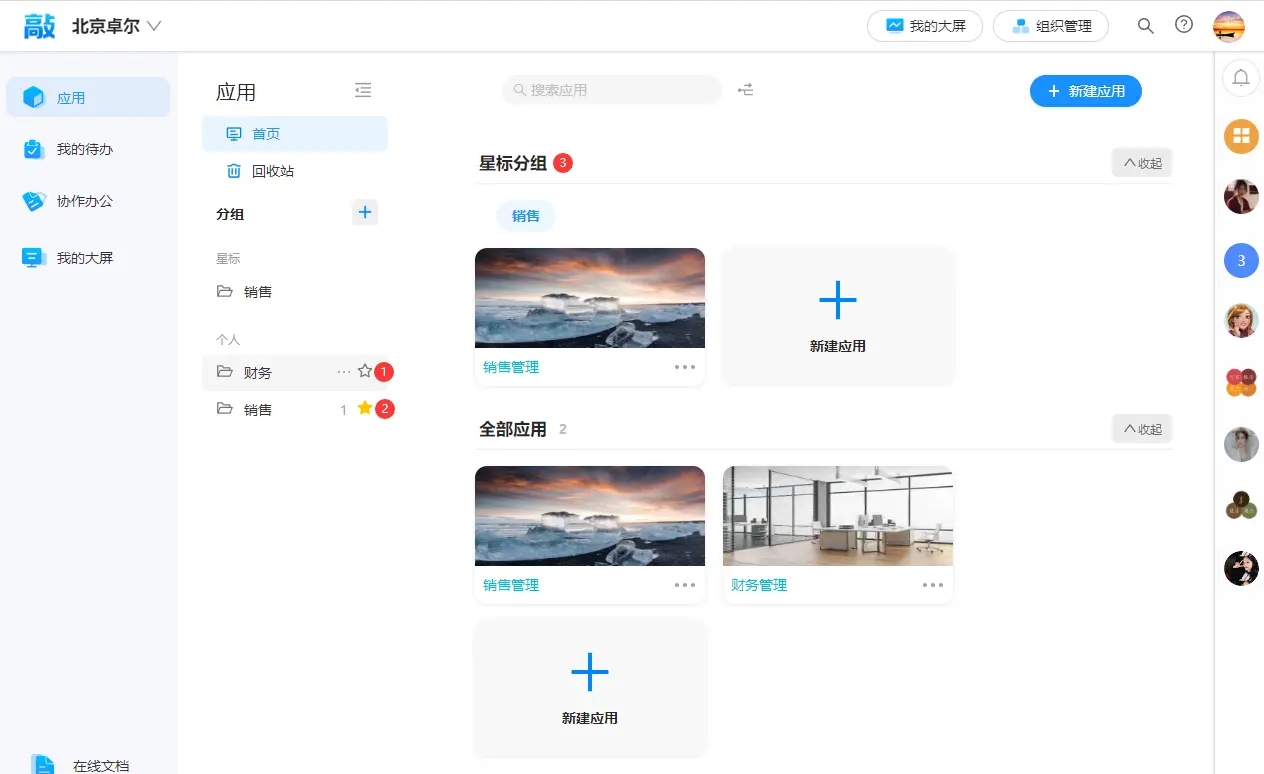Open the notification bell
Screen dimensions: 1264x774
1241,78
